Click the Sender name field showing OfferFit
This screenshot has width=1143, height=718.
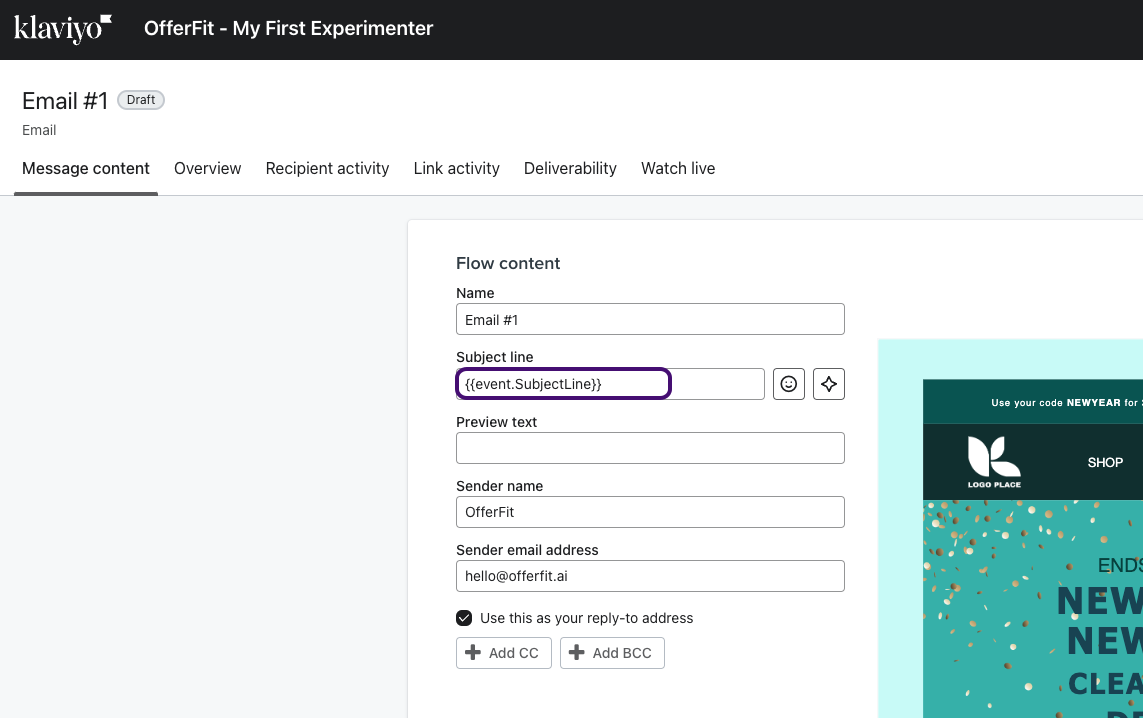tap(650, 511)
